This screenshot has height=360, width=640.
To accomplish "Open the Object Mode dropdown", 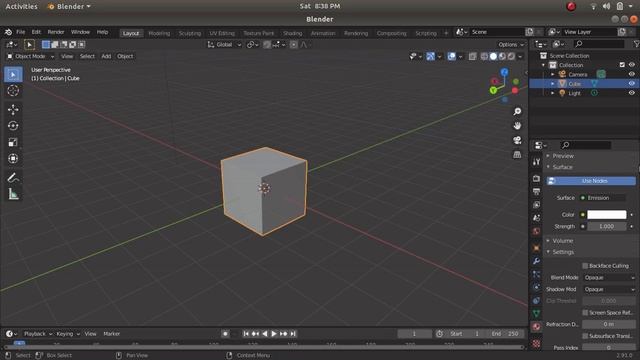I will click(x=30, y=56).
